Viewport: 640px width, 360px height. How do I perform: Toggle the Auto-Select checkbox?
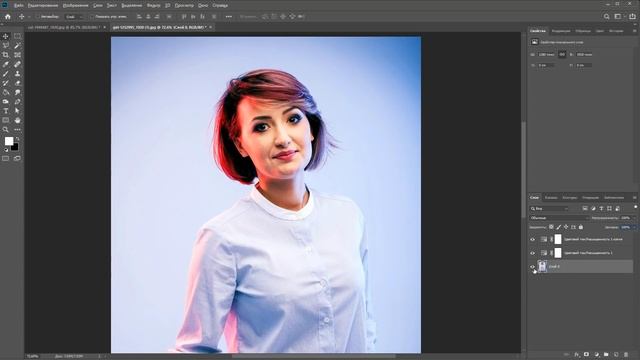(x=38, y=17)
